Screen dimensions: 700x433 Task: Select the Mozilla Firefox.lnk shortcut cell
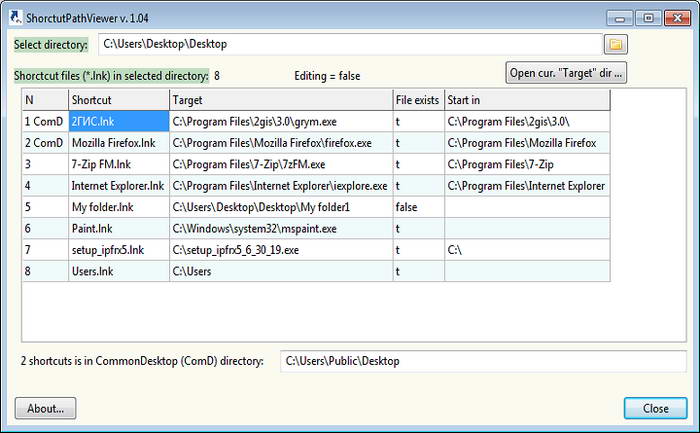point(119,143)
